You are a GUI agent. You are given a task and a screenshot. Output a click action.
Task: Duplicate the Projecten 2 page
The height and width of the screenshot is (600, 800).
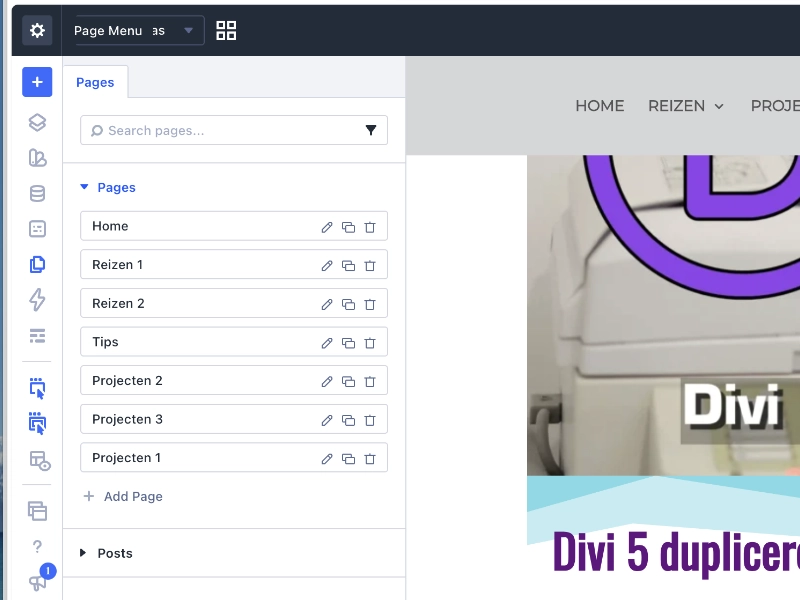point(348,381)
